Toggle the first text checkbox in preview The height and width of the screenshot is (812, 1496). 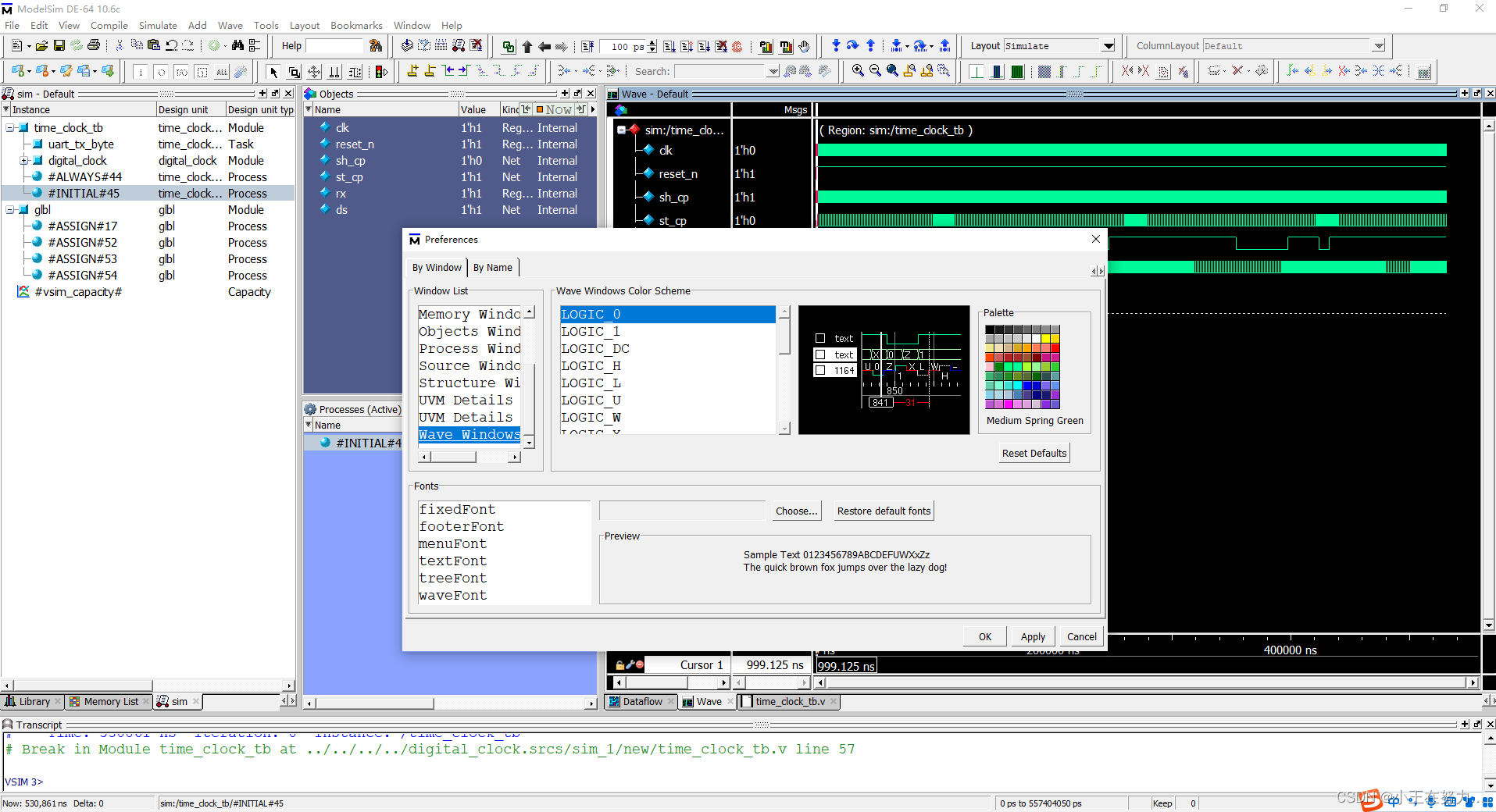coord(820,338)
